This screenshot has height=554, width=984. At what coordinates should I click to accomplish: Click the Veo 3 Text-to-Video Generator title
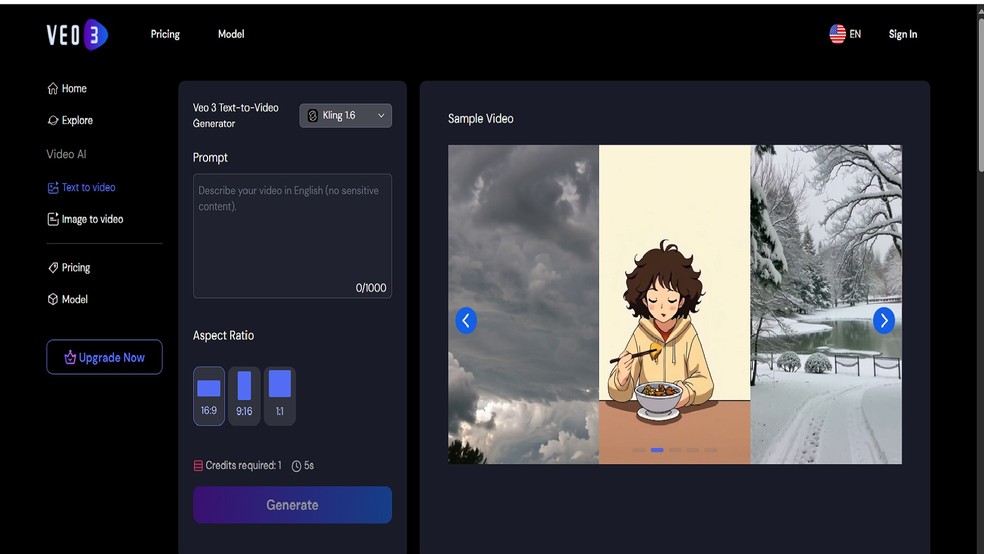235,115
